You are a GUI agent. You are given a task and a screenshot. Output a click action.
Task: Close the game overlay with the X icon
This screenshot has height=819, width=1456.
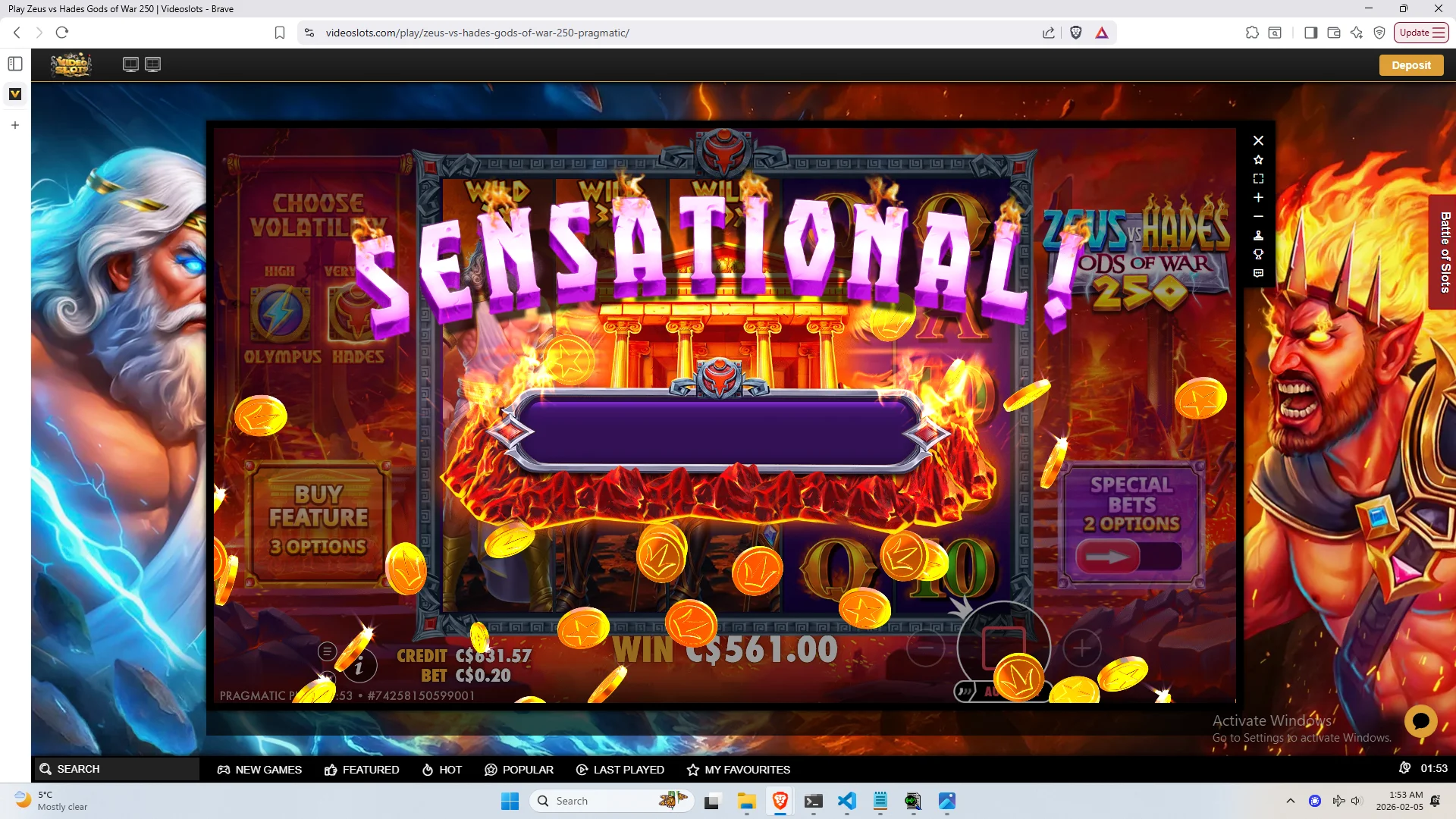[x=1258, y=140]
